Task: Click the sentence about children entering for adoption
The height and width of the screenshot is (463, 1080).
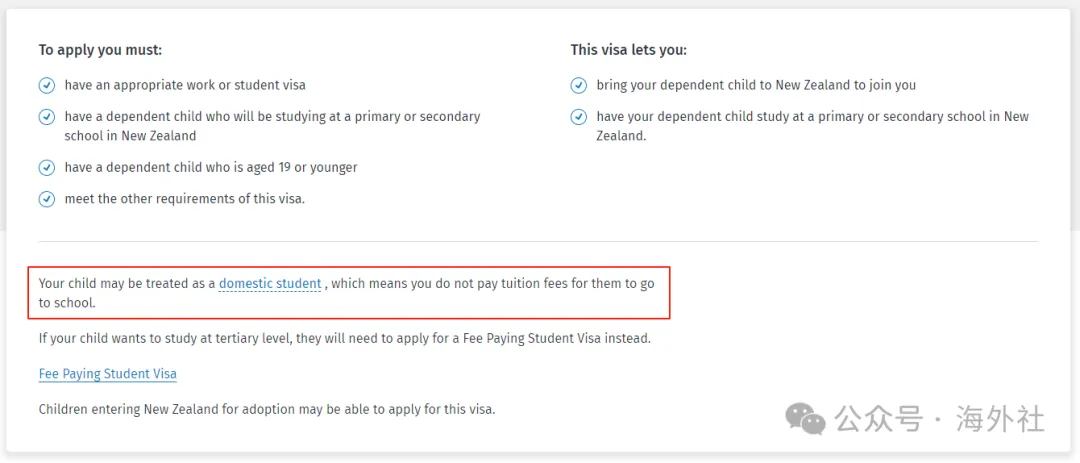Action: 267,409
